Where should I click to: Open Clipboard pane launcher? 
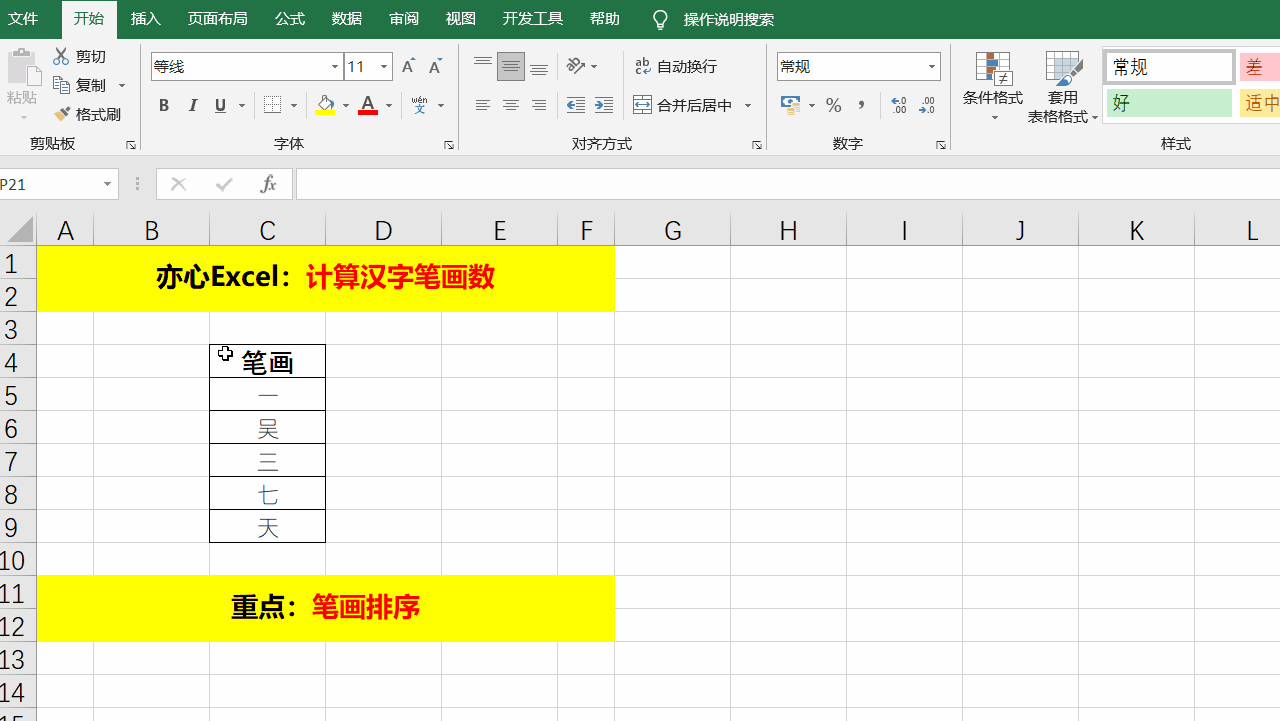[131, 145]
